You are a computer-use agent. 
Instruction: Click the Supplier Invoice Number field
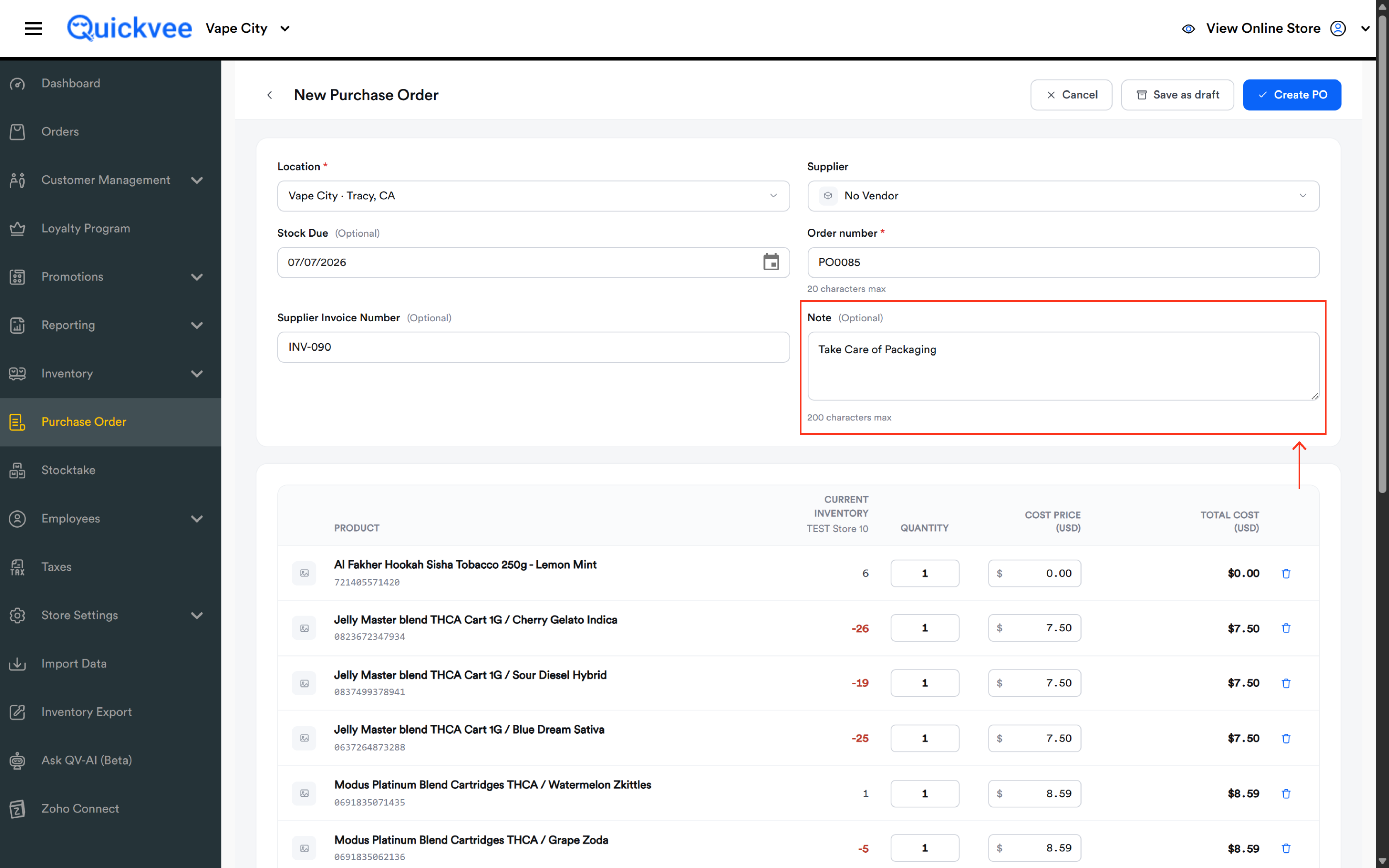533,347
